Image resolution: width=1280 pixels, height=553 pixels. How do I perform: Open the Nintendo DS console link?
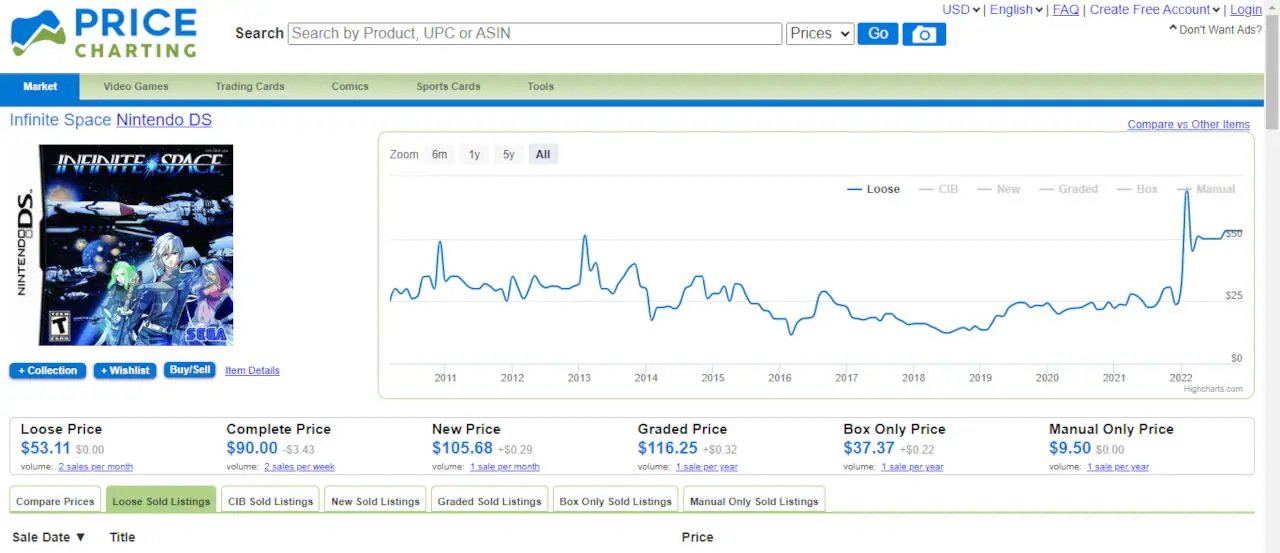(x=164, y=120)
